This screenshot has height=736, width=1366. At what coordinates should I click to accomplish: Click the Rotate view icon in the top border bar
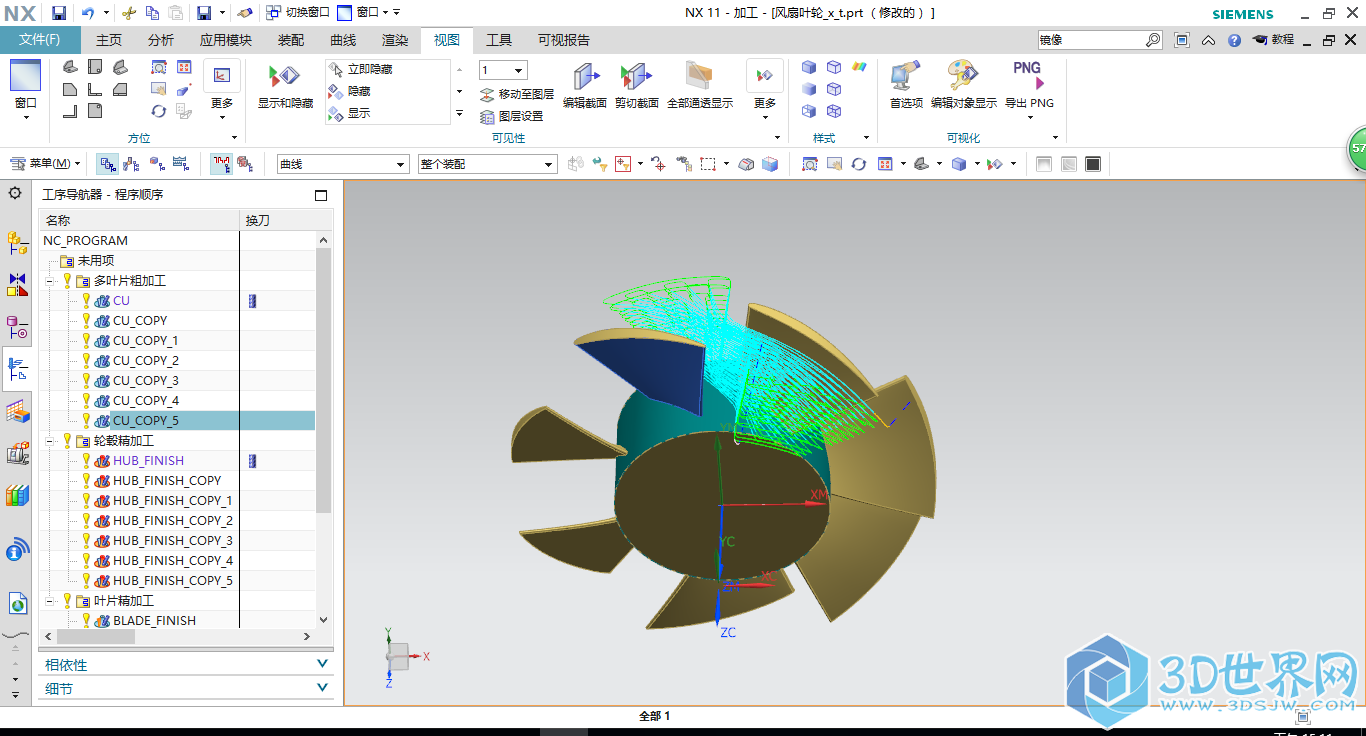858,164
